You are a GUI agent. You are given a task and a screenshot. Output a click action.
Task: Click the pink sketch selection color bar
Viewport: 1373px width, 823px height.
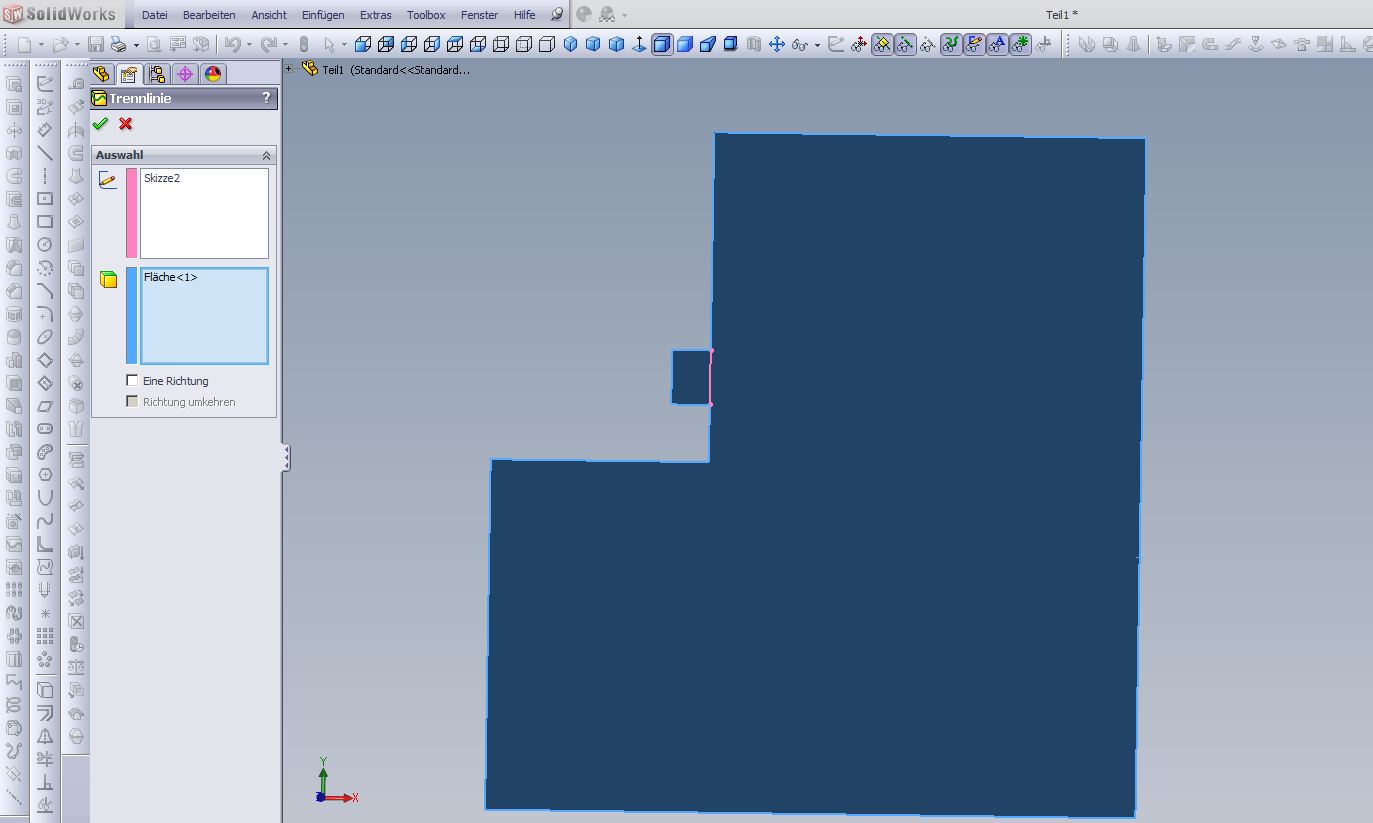pyautogui.click(x=132, y=213)
